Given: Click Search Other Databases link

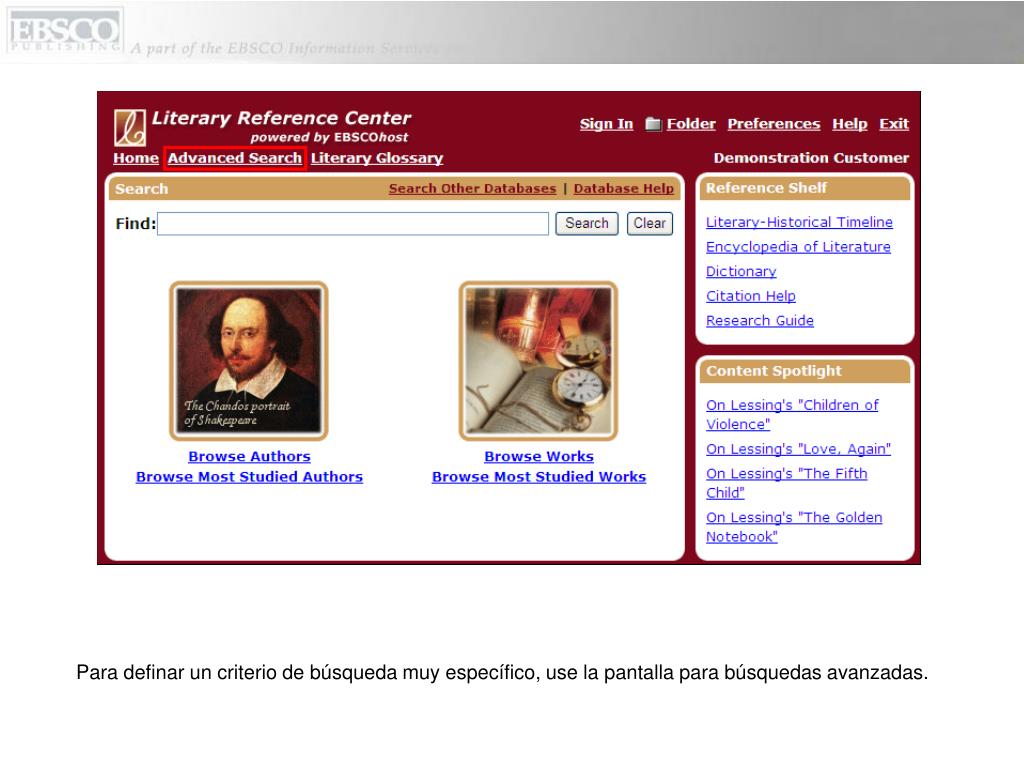Looking at the screenshot, I should coord(472,188).
